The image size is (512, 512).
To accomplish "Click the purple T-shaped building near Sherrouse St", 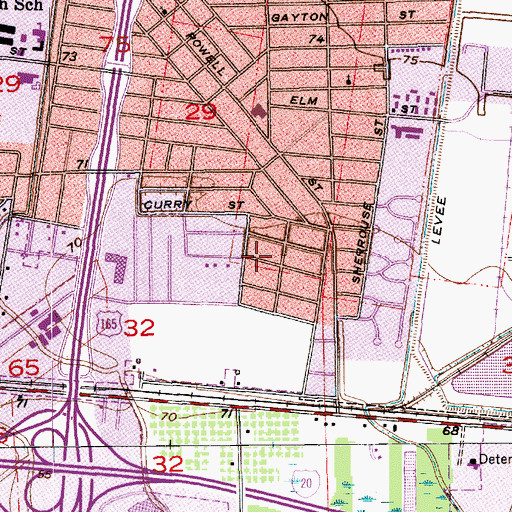I will tap(407, 132).
